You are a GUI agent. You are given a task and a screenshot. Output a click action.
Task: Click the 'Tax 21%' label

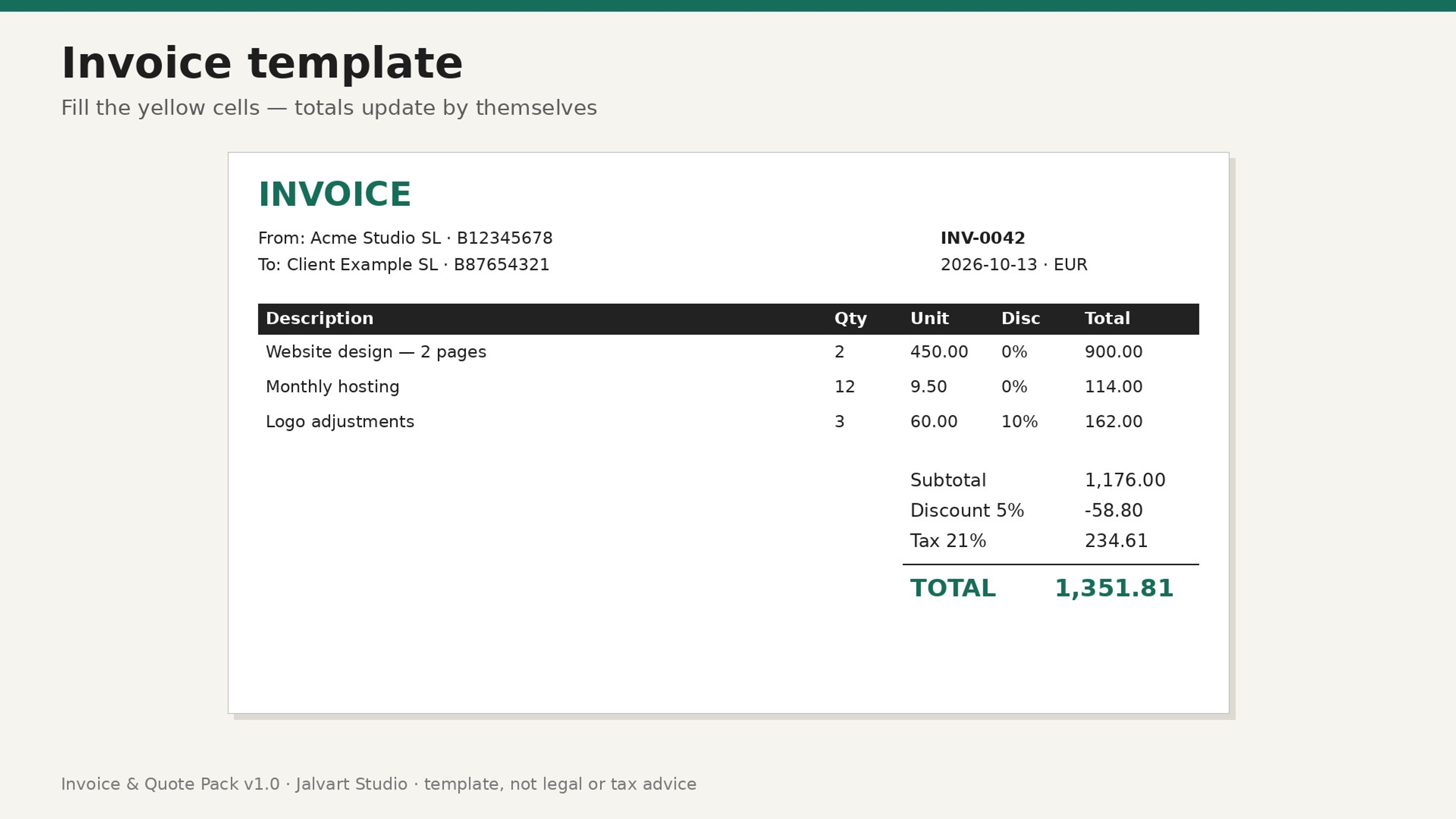(948, 541)
